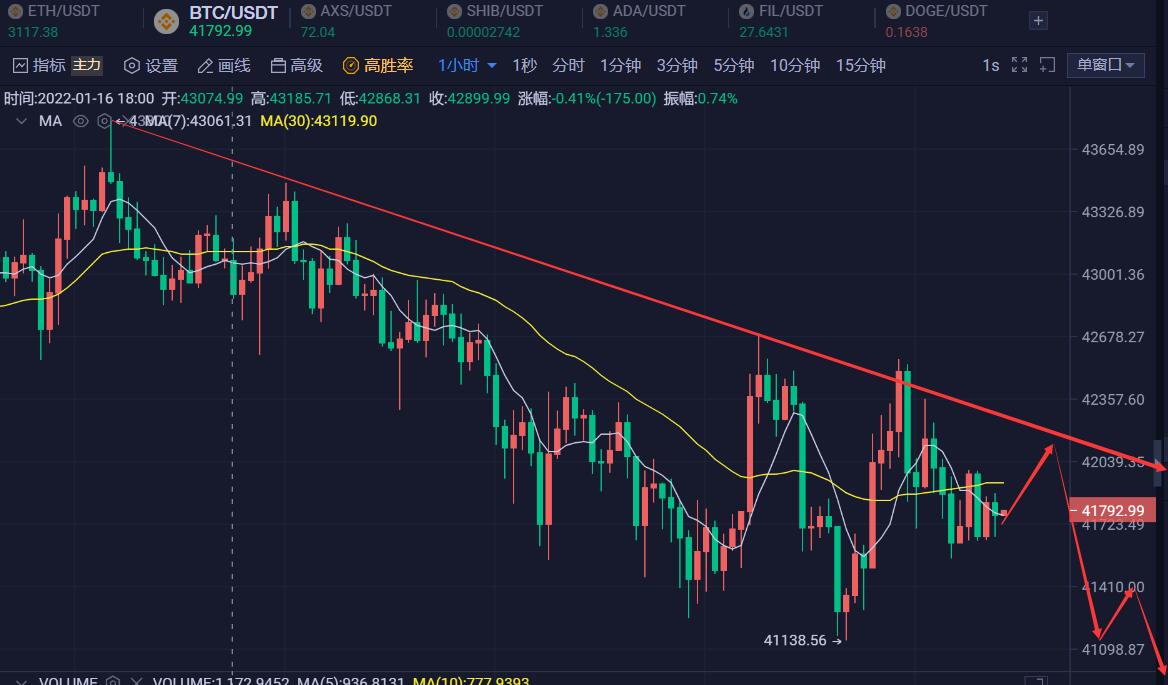Click the 振幅 0.74% value
1168x685 pixels.
click(700, 98)
